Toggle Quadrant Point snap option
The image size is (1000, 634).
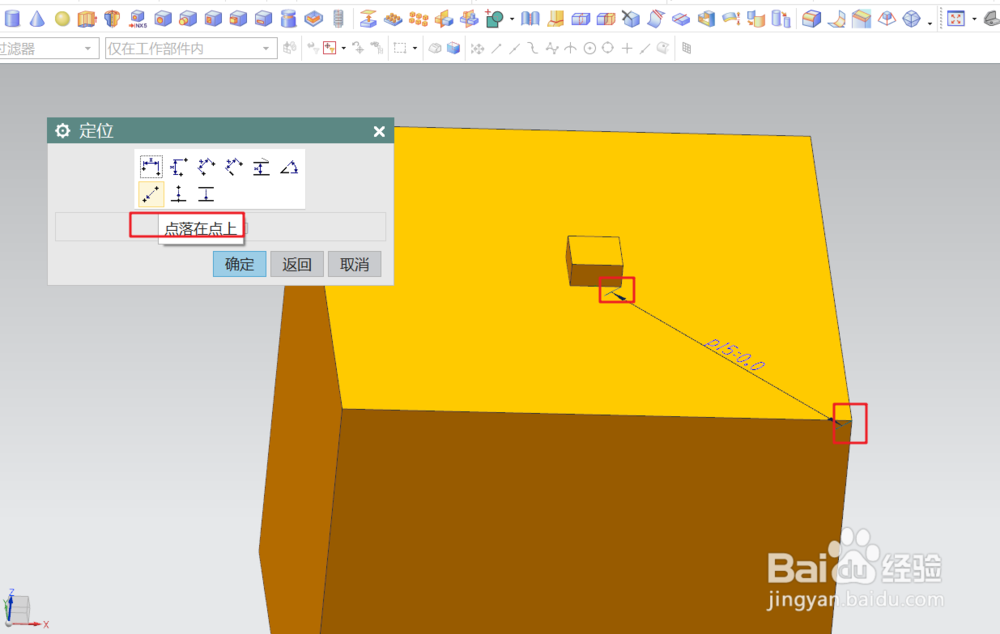point(608,48)
